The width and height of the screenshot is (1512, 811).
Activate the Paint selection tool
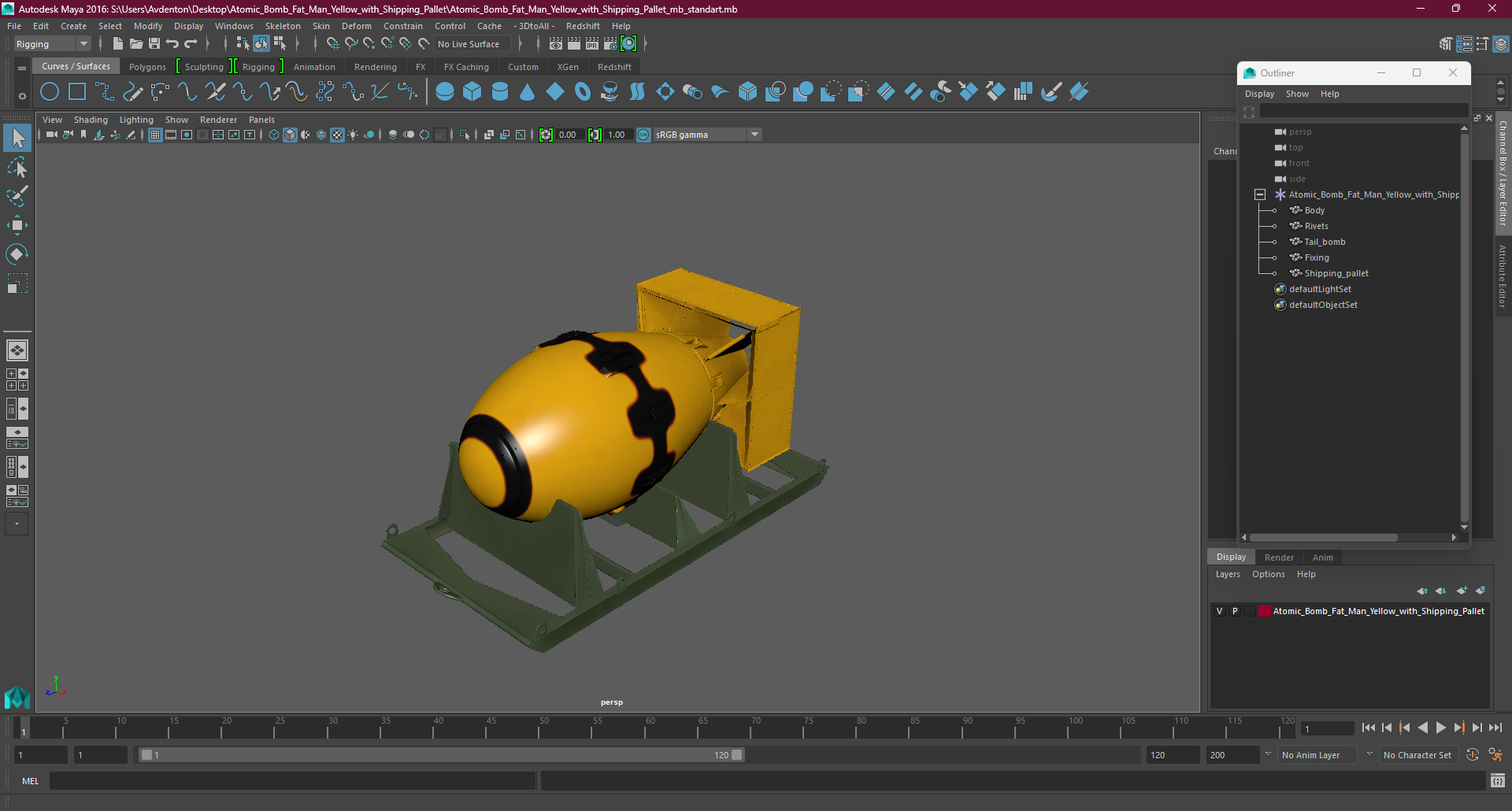coord(17,196)
